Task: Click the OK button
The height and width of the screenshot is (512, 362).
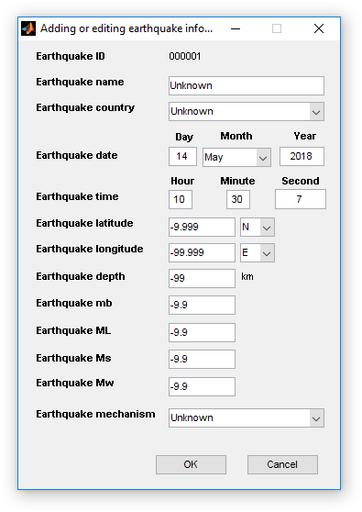Action: 191,464
